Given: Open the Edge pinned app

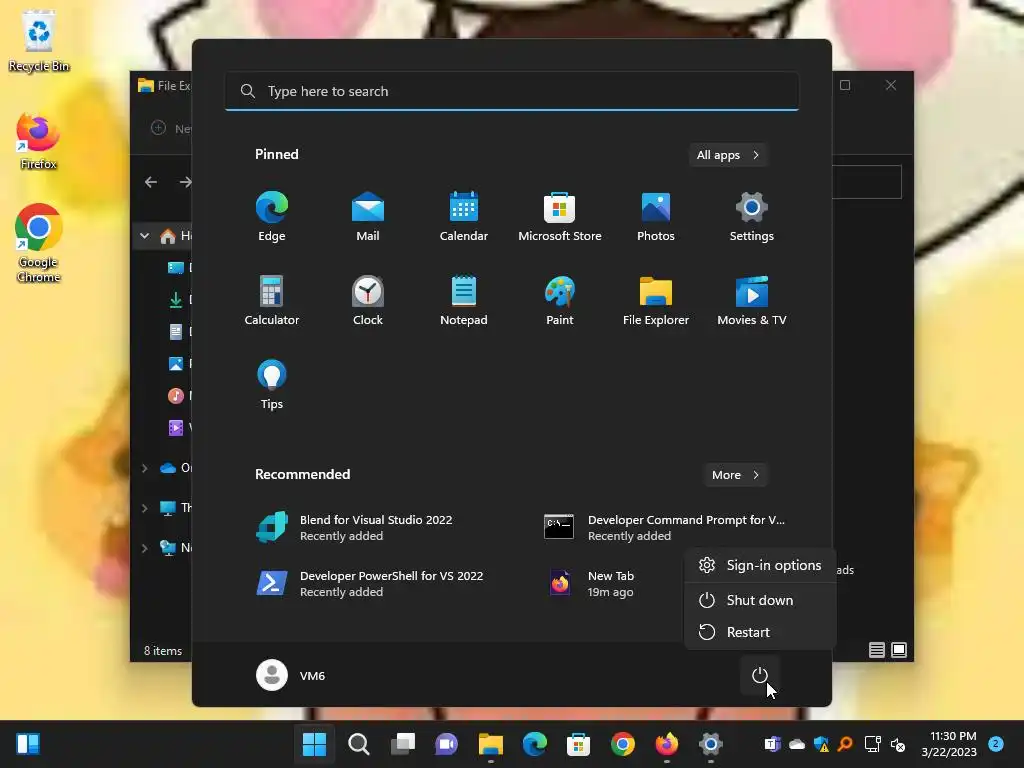Looking at the screenshot, I should [272, 217].
